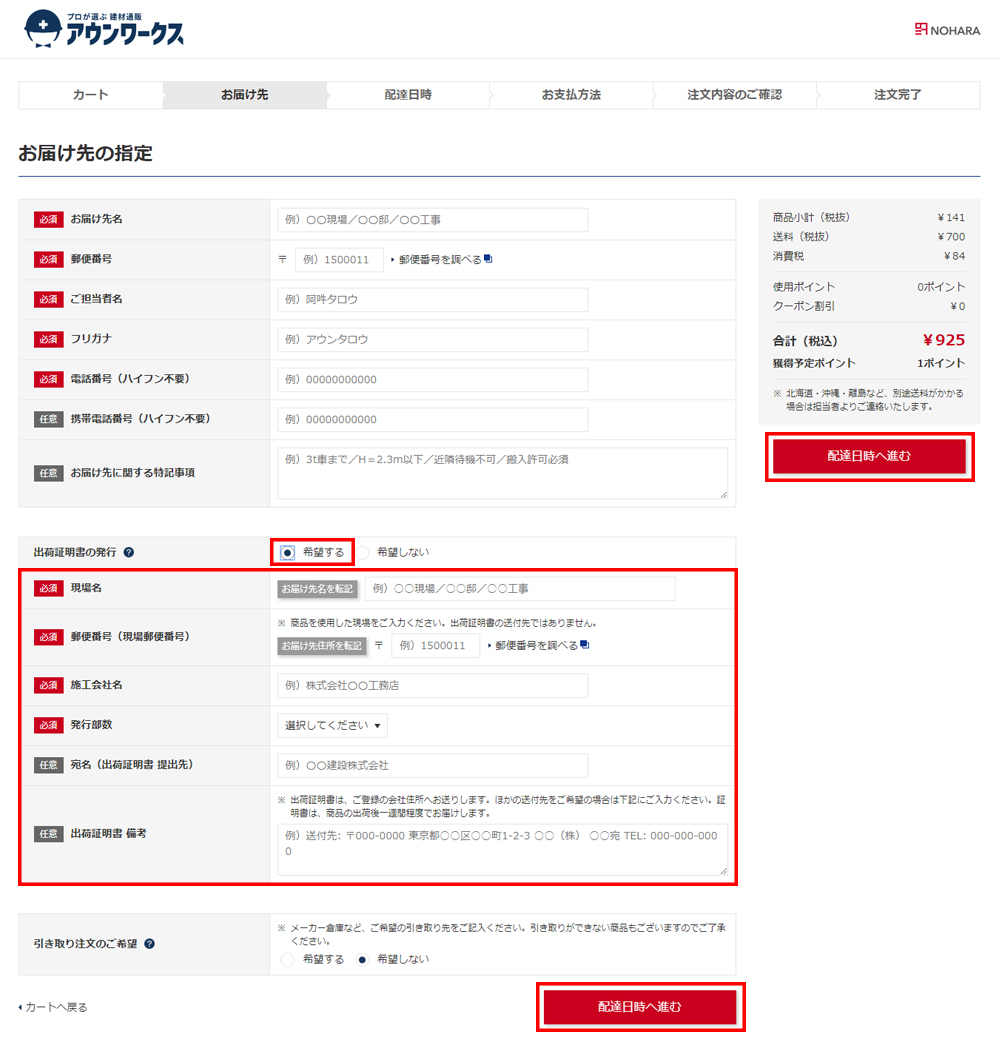Click the お届け先名を転記 button

click(x=318, y=589)
